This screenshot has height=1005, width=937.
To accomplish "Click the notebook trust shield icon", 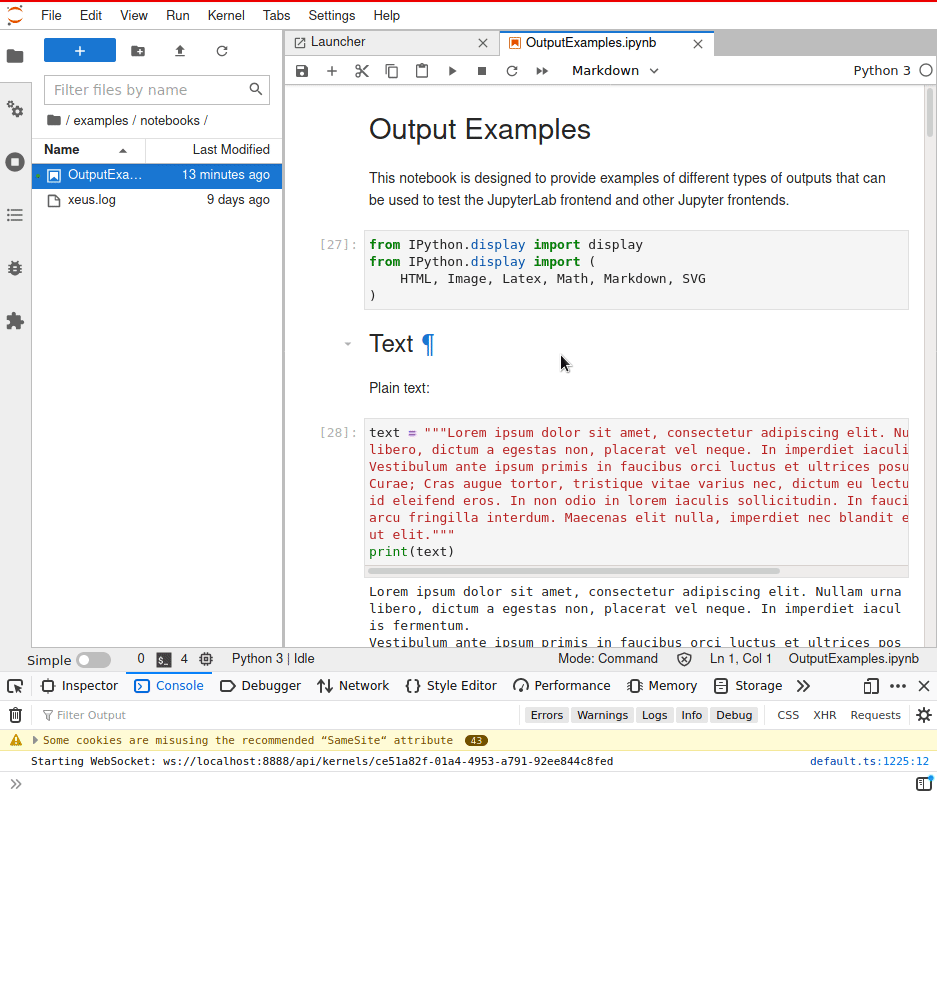I will click(x=684, y=659).
